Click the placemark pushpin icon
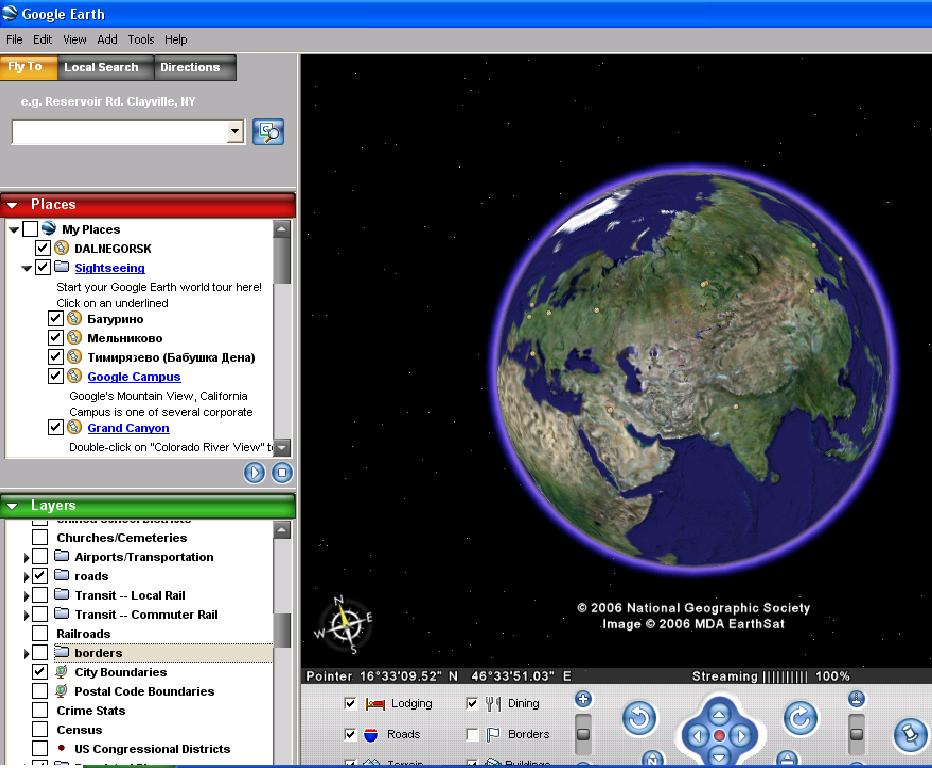 click(x=909, y=735)
